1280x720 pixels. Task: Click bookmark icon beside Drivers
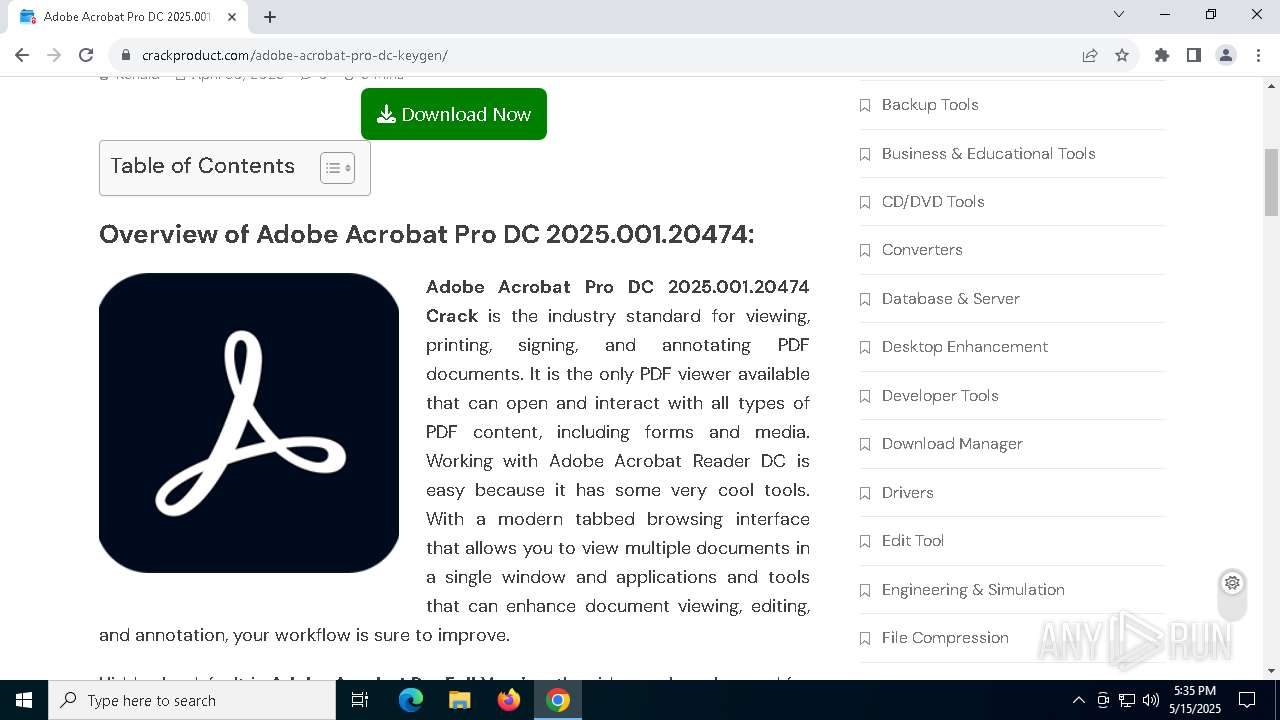(865, 493)
